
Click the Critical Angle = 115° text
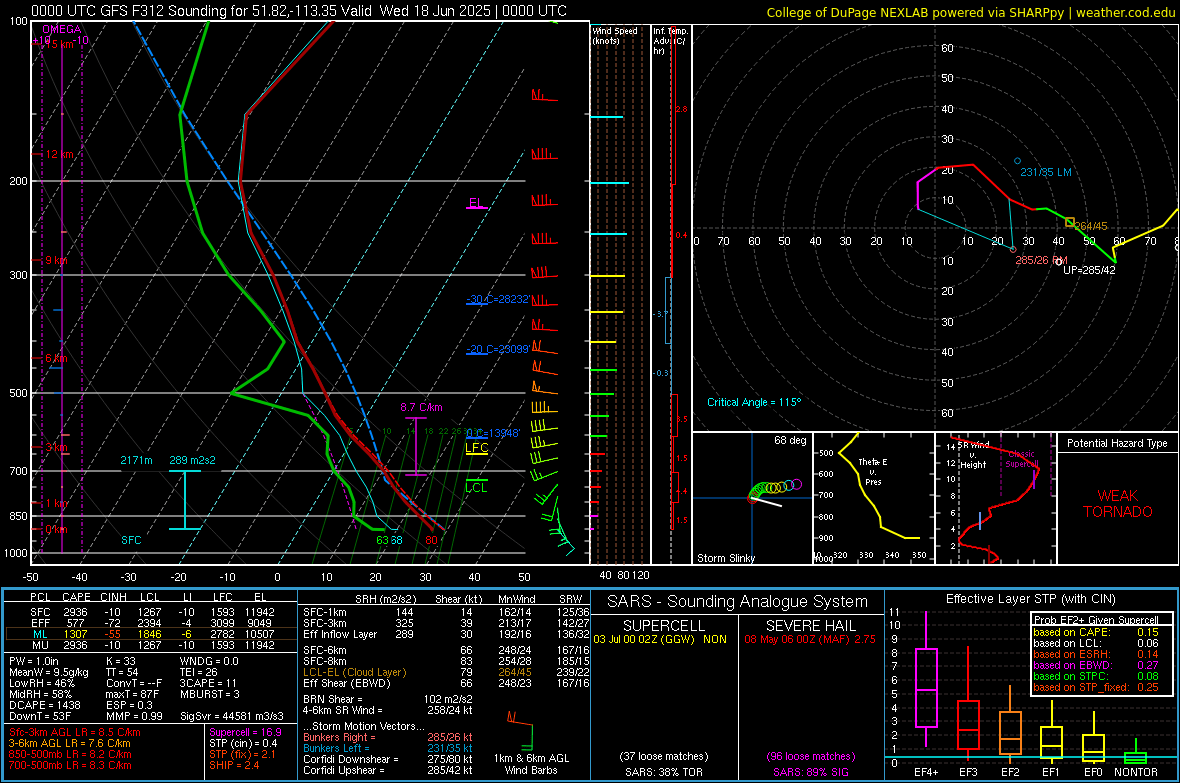(x=754, y=402)
